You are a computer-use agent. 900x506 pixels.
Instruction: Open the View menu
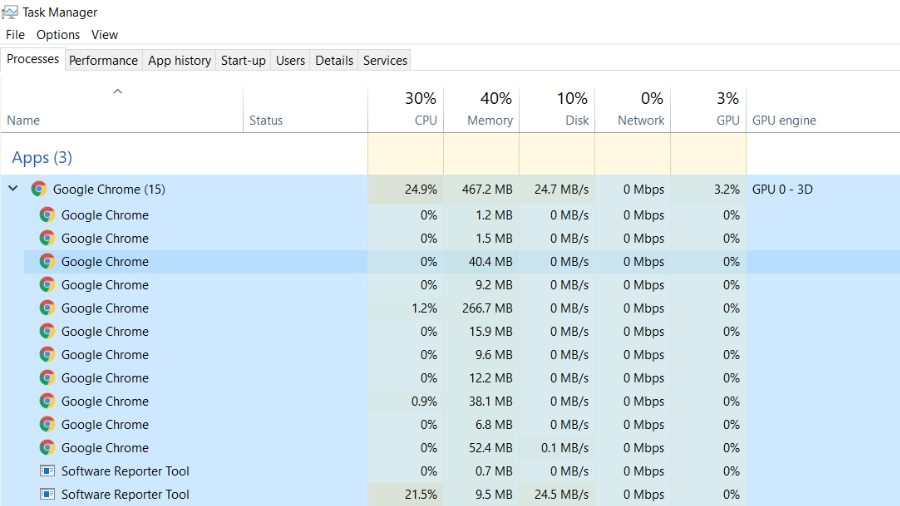[x=104, y=34]
